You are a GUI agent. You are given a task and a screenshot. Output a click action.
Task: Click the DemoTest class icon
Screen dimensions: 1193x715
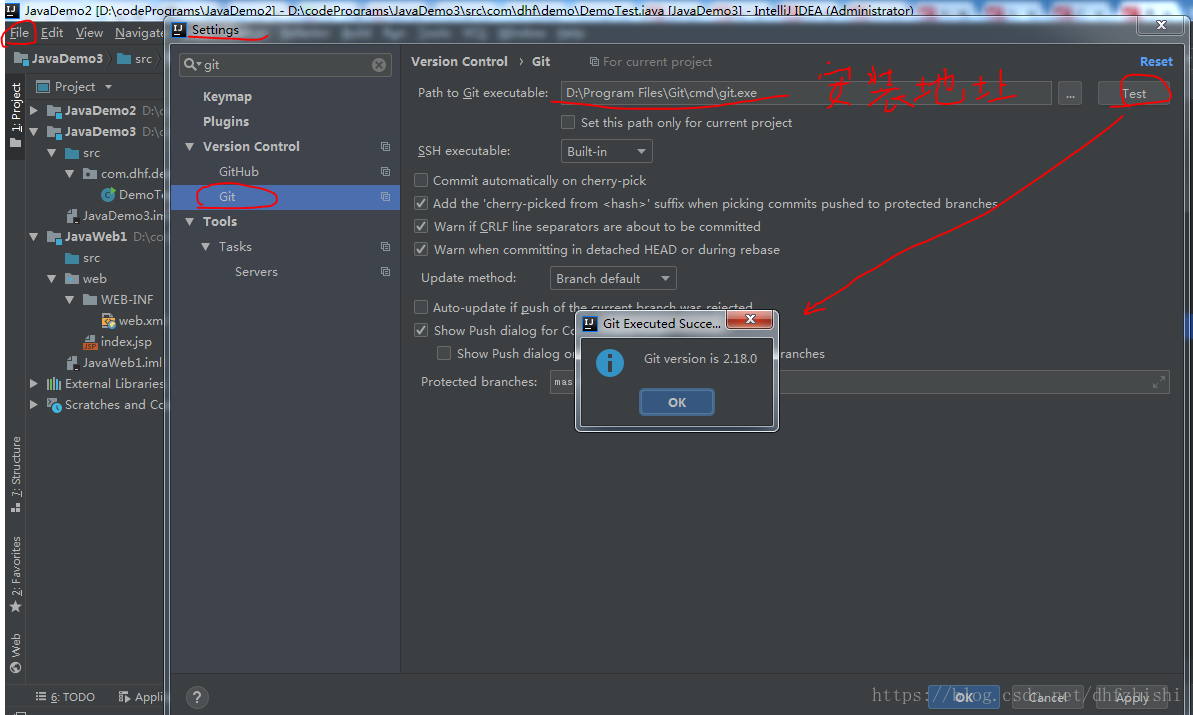click(x=108, y=195)
